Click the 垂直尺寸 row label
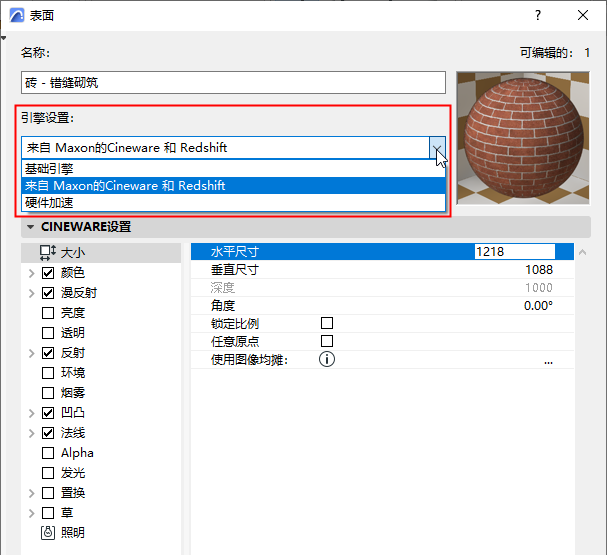The height and width of the screenshot is (555, 607). click(x=235, y=270)
